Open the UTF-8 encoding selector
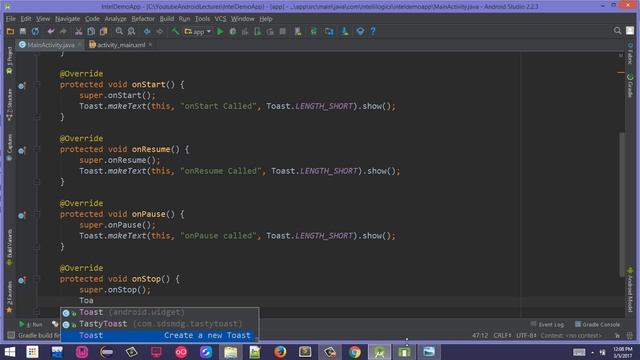640x360 pixels. pos(526,336)
